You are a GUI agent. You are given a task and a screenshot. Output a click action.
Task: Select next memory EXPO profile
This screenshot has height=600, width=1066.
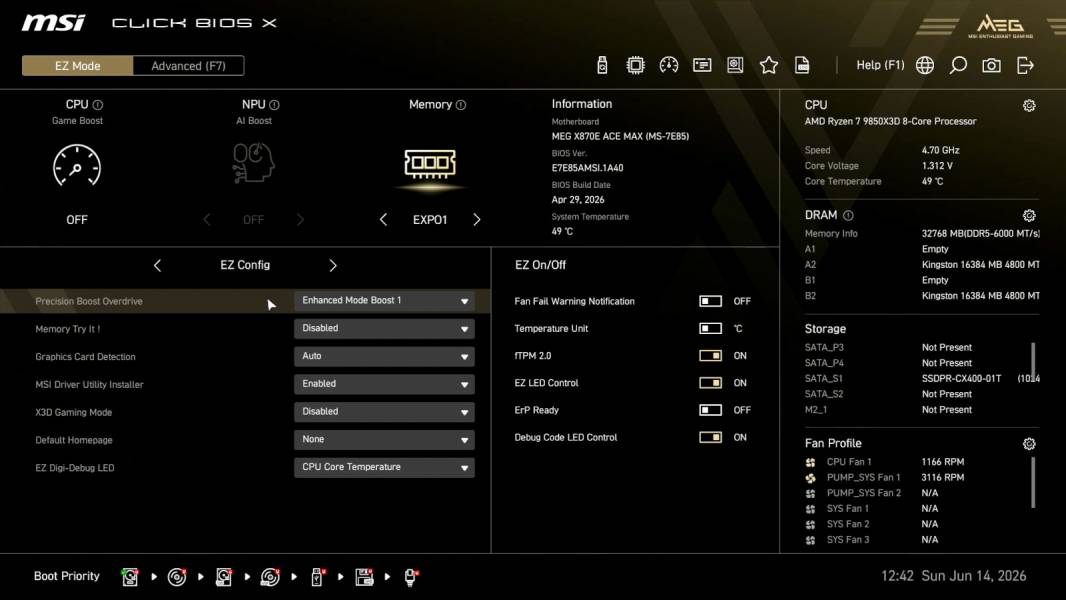pos(477,219)
